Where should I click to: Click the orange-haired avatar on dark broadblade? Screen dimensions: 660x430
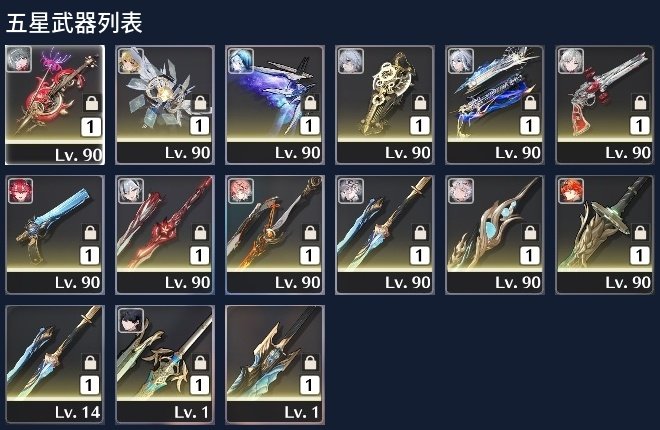tap(570, 191)
